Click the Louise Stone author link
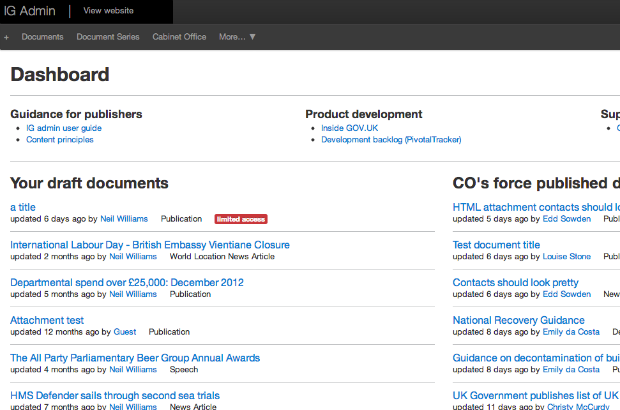The width and height of the screenshot is (620, 410). 567,256
